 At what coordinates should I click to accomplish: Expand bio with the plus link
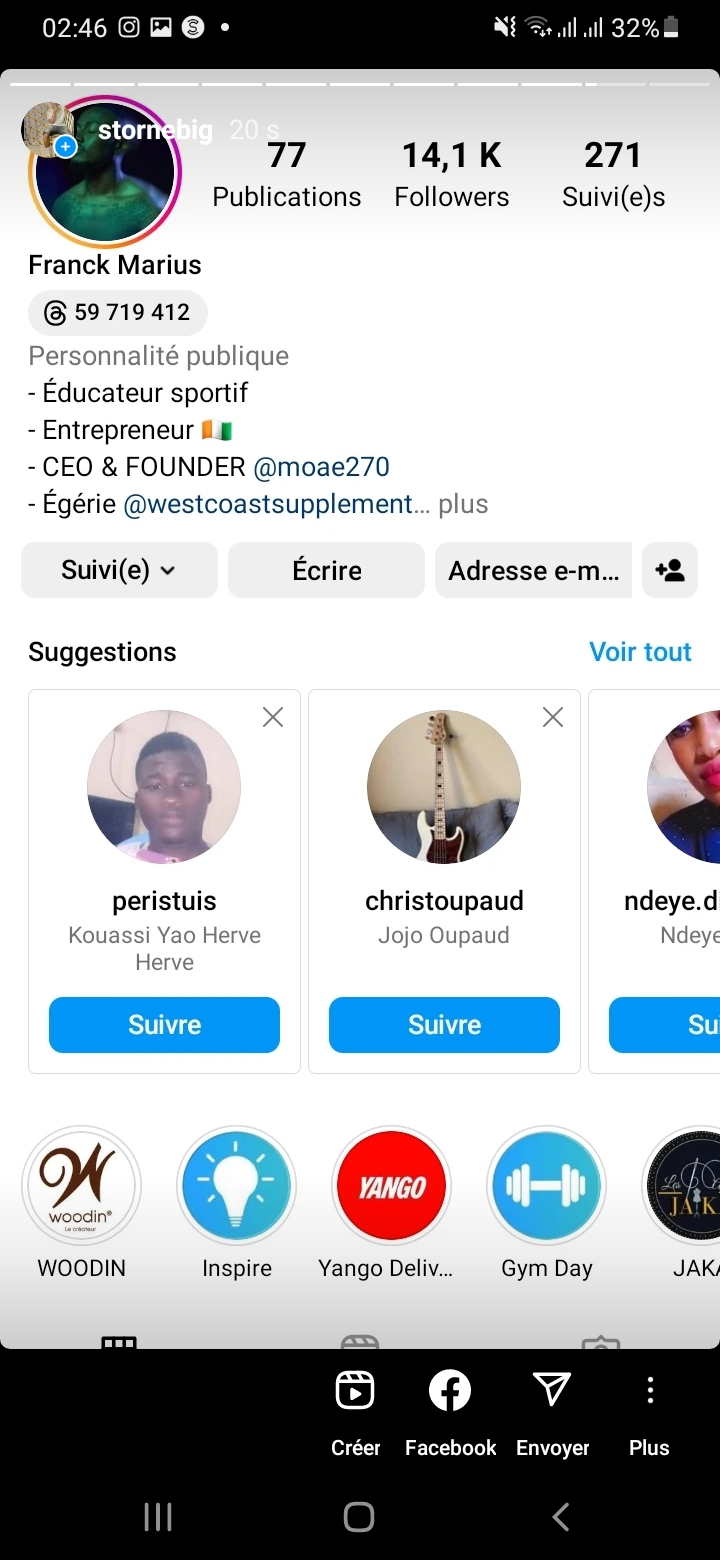[463, 504]
